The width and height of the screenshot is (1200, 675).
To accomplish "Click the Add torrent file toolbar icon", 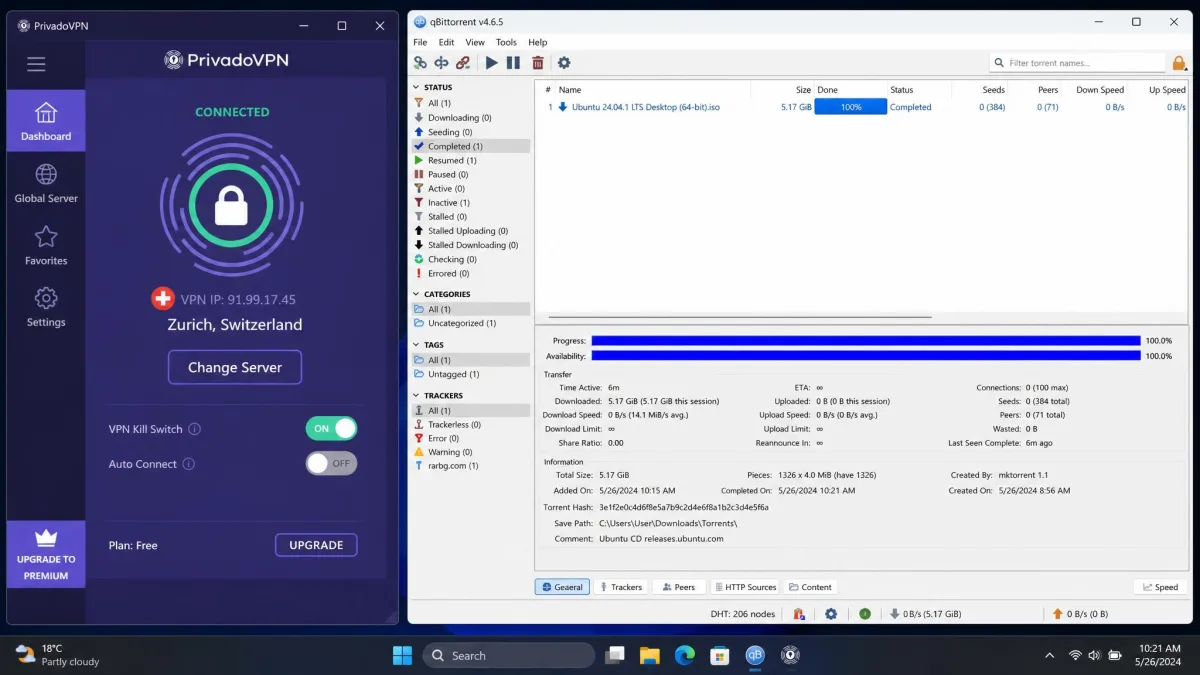I will click(441, 62).
